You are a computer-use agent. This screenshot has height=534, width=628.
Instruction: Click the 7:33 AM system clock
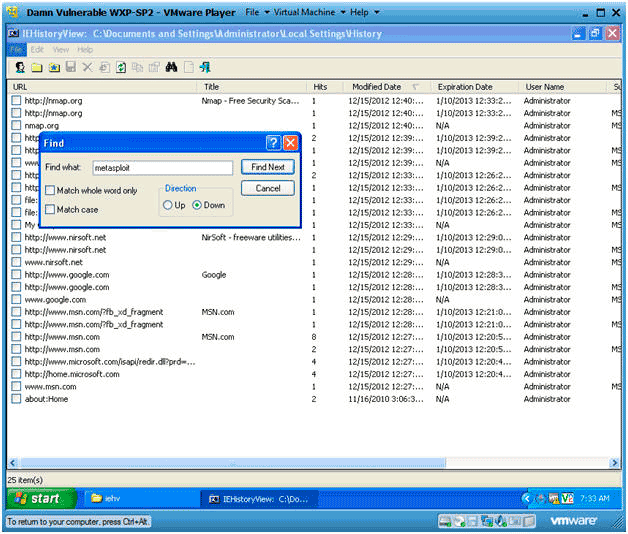[594, 498]
